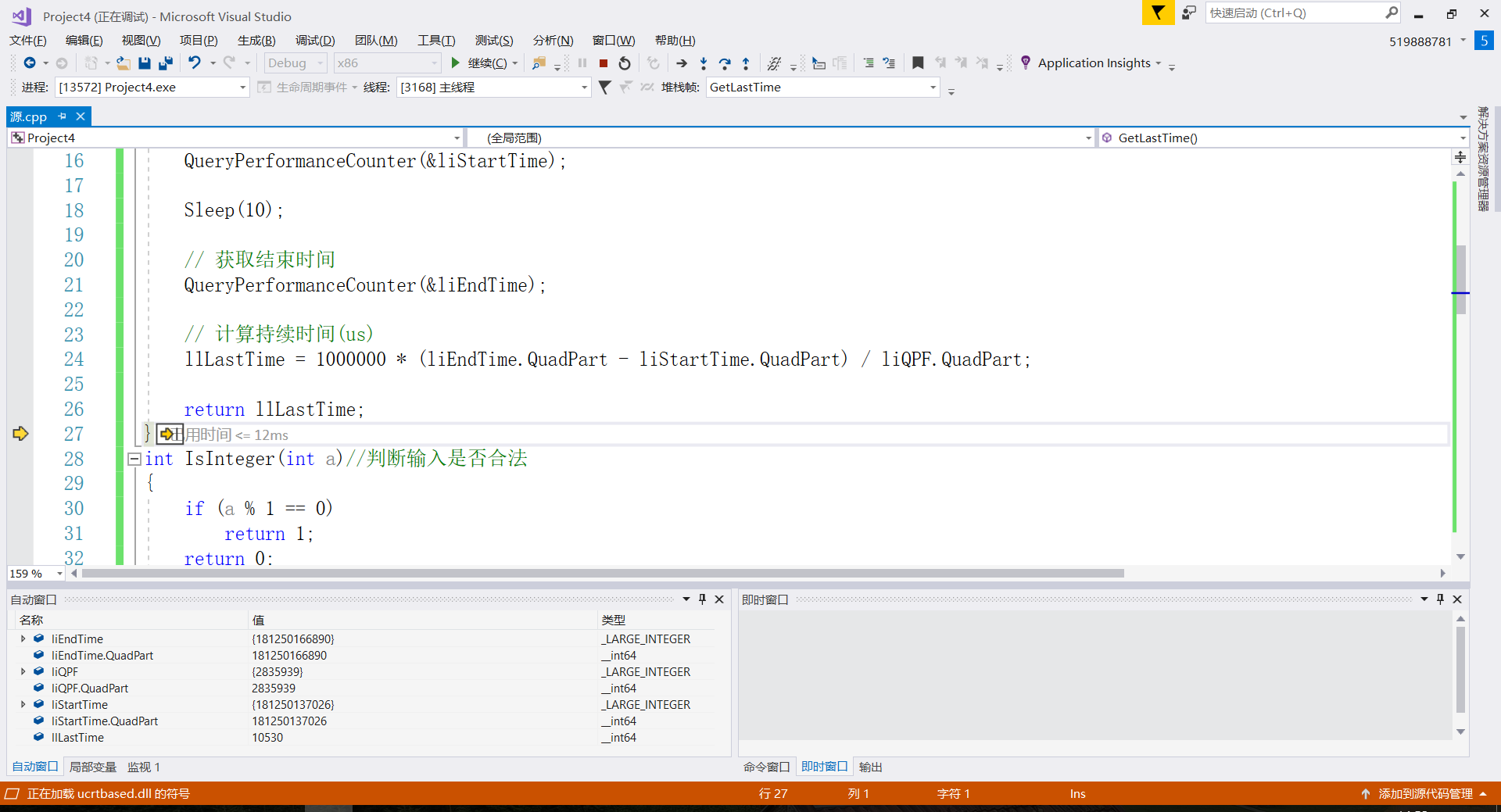Screen dimensions: 1501x812
Task: Click the bookmark toggle icon in toolbar
Action: tap(919, 63)
